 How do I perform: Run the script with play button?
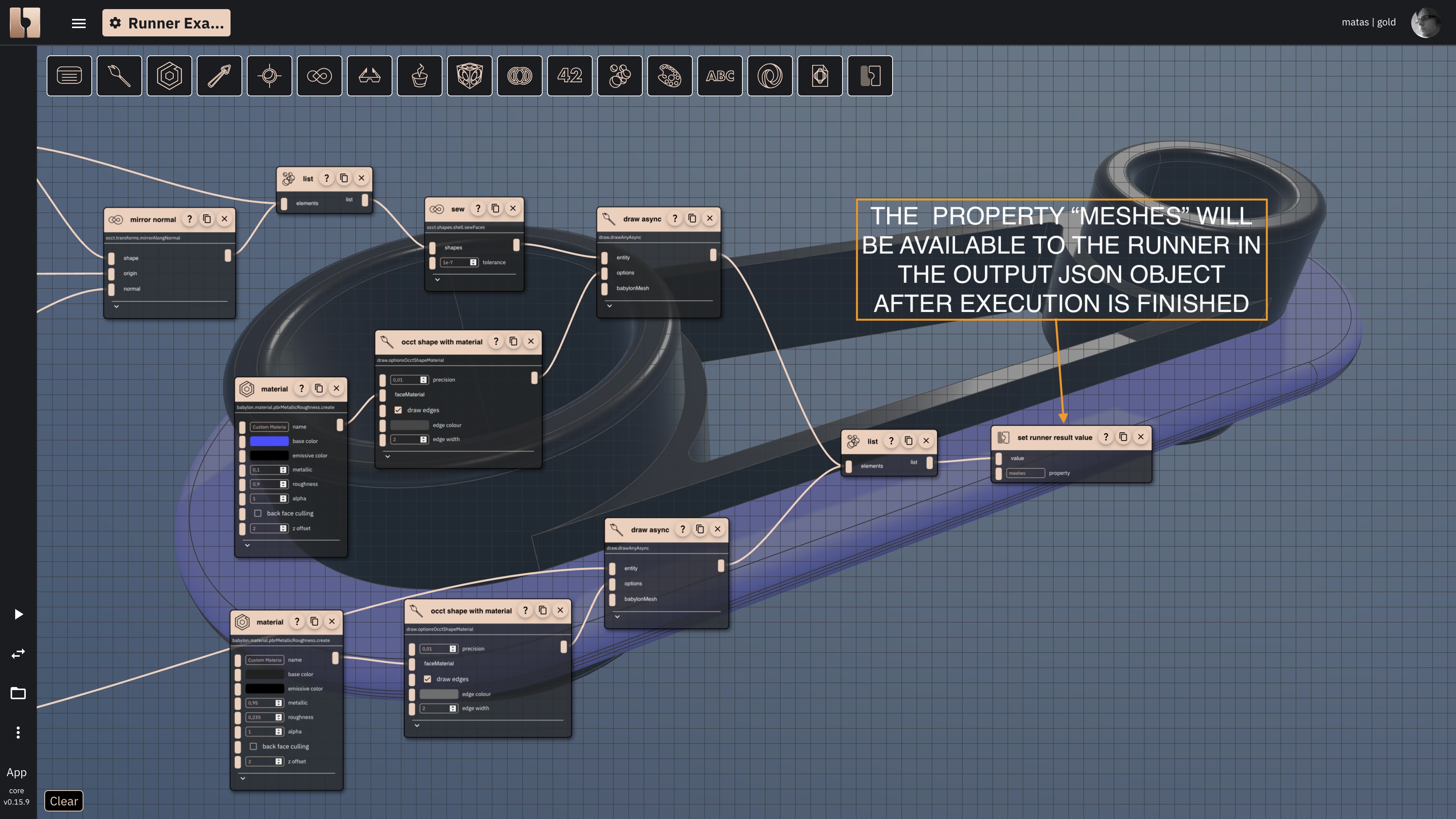tap(18, 614)
